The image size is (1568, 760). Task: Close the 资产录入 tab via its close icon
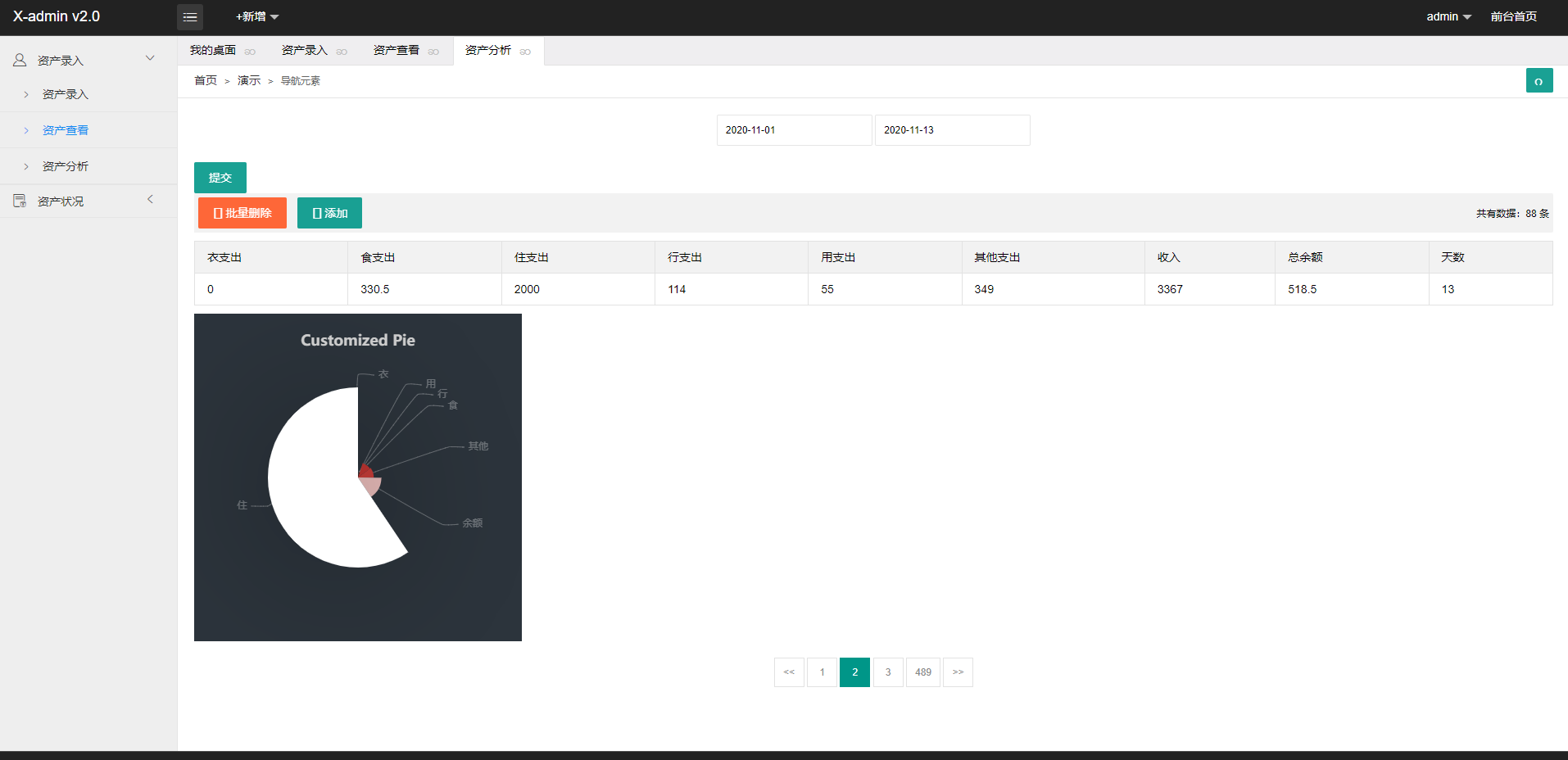[x=342, y=52]
